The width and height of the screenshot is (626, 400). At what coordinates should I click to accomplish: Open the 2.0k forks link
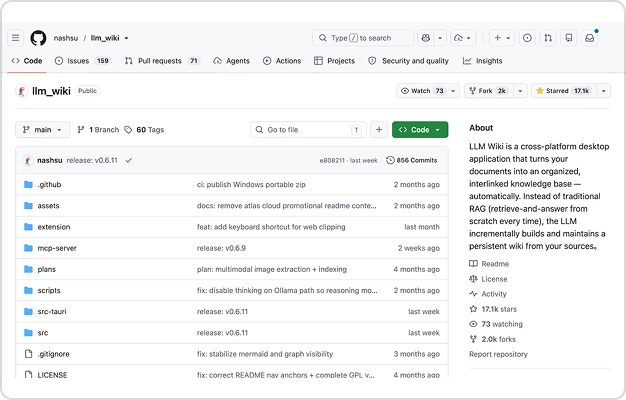tap(493, 339)
